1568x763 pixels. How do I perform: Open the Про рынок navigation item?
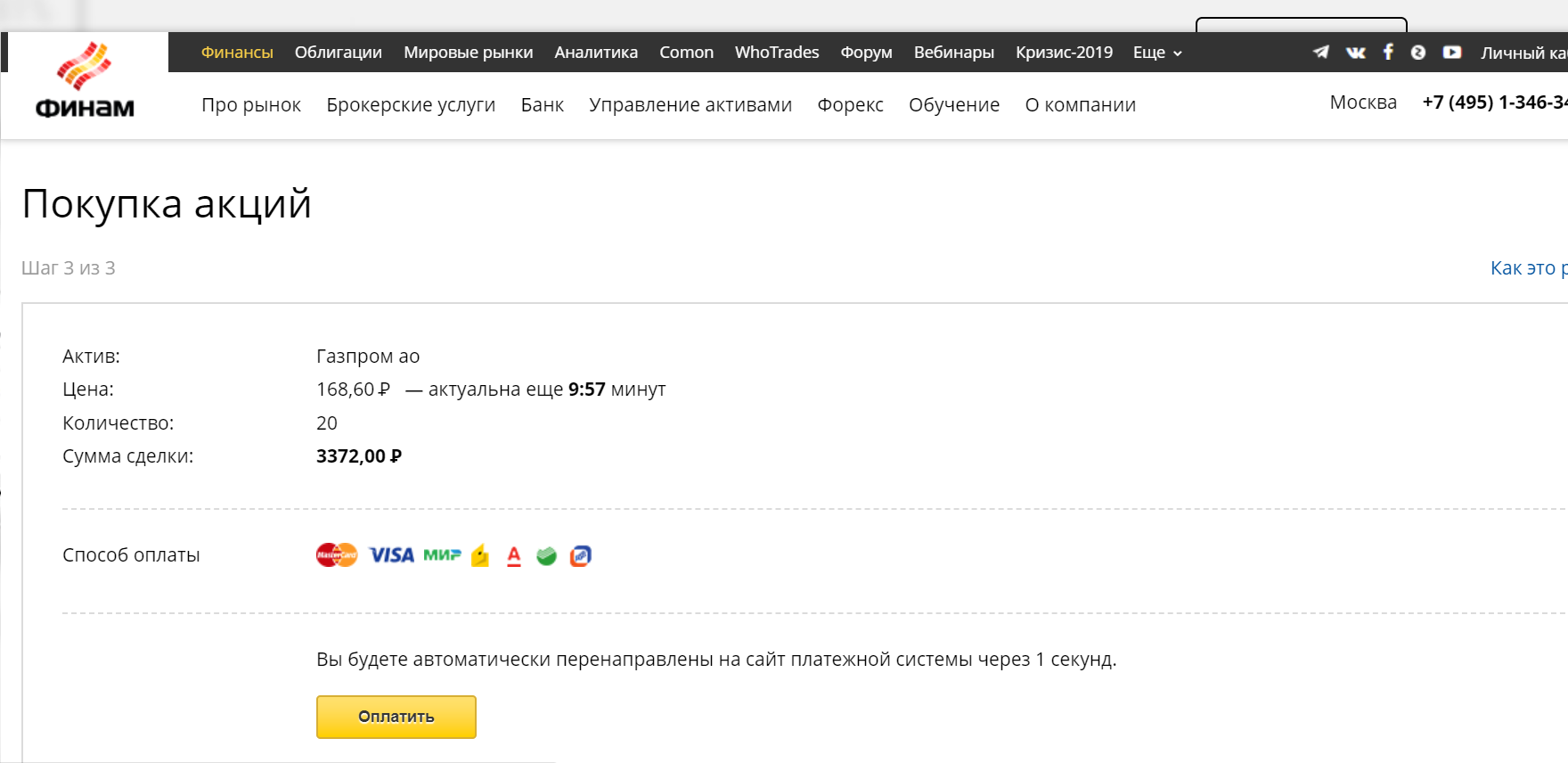251,105
